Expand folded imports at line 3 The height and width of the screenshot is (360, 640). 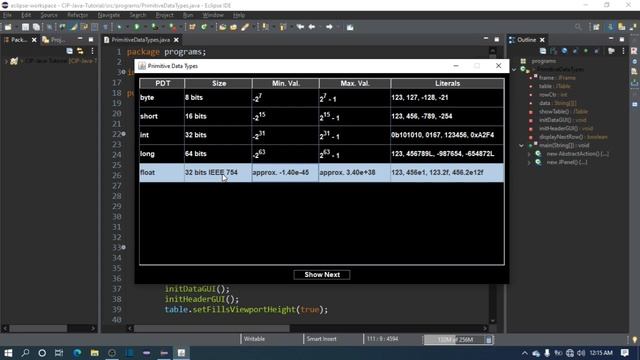click(124, 72)
